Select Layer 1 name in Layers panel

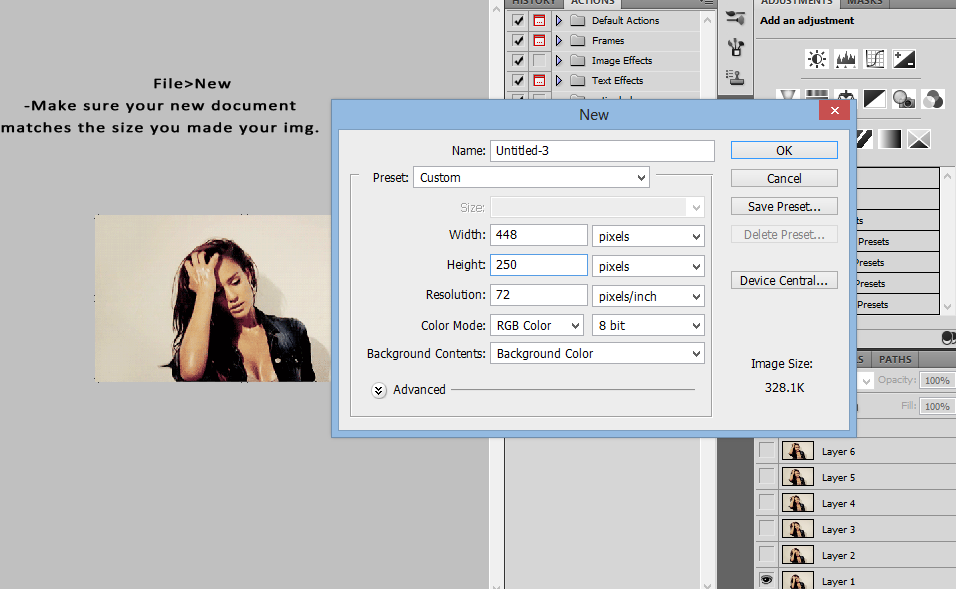838,581
